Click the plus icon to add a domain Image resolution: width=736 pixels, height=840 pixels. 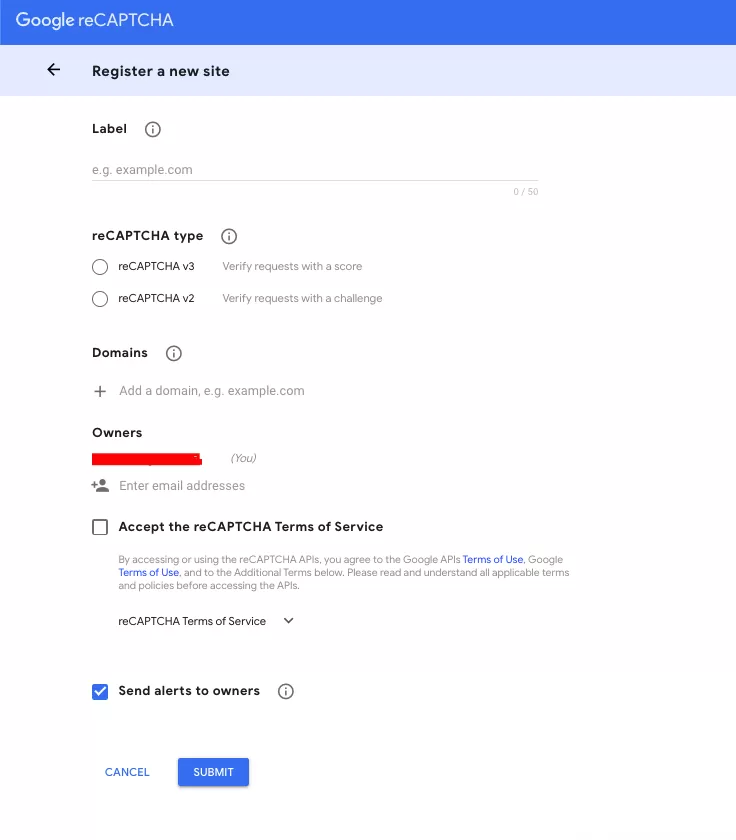(x=100, y=392)
